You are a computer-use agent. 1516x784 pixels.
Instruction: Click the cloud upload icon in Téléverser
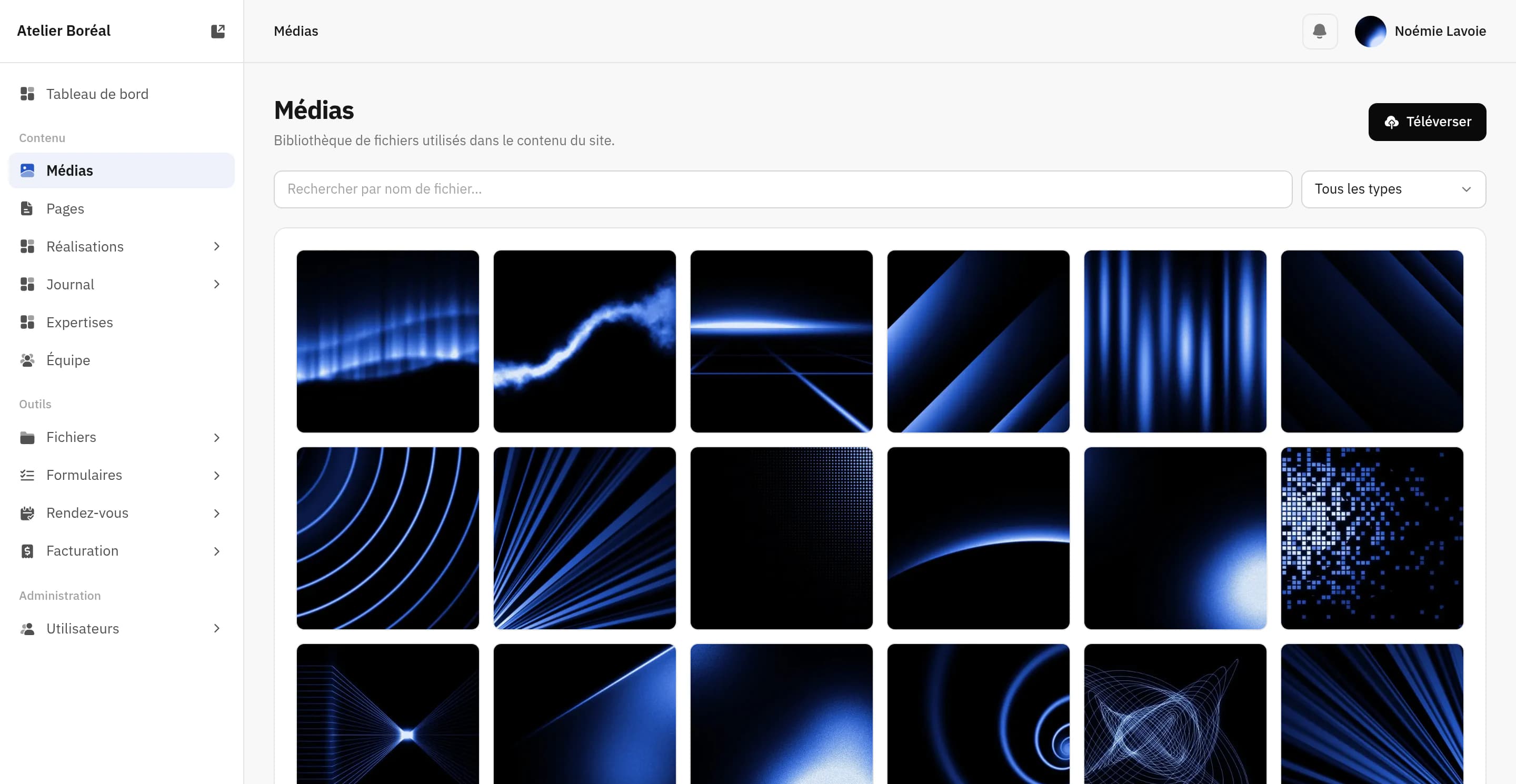pyautogui.click(x=1391, y=122)
